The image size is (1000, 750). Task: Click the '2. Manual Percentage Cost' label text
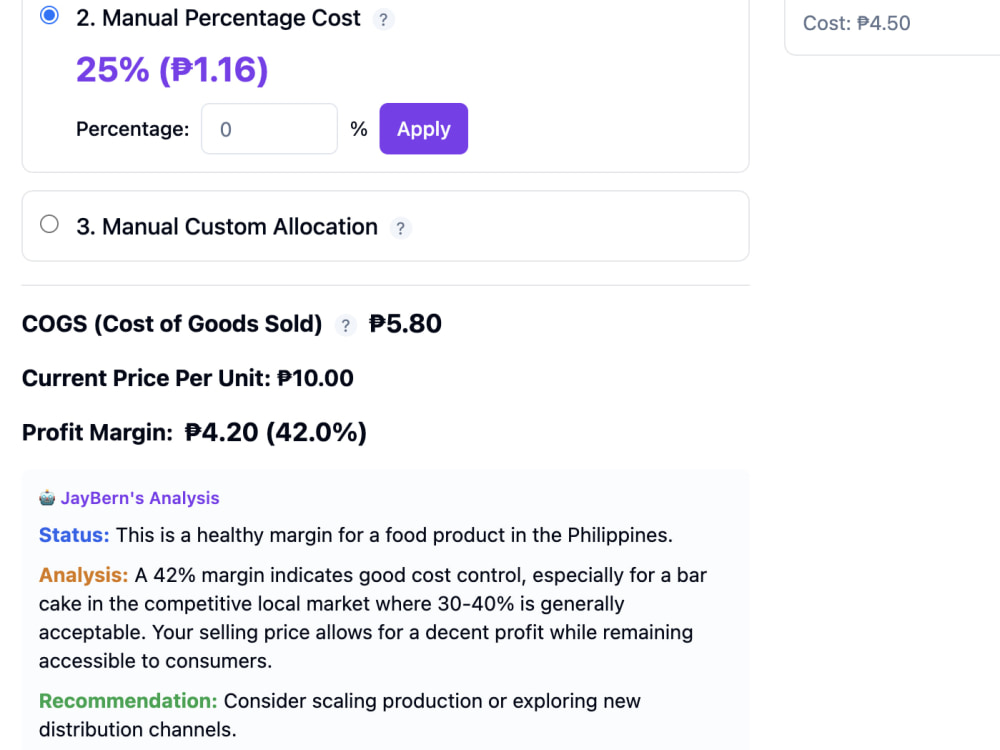[218, 18]
